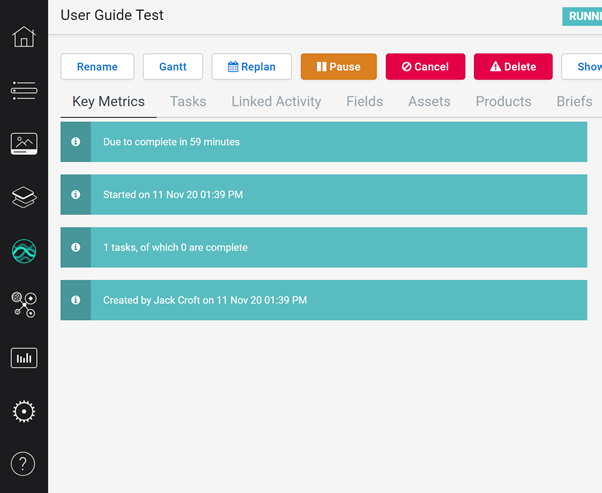Select the Fields tab
Viewport: 602px width, 493px height.
(365, 102)
